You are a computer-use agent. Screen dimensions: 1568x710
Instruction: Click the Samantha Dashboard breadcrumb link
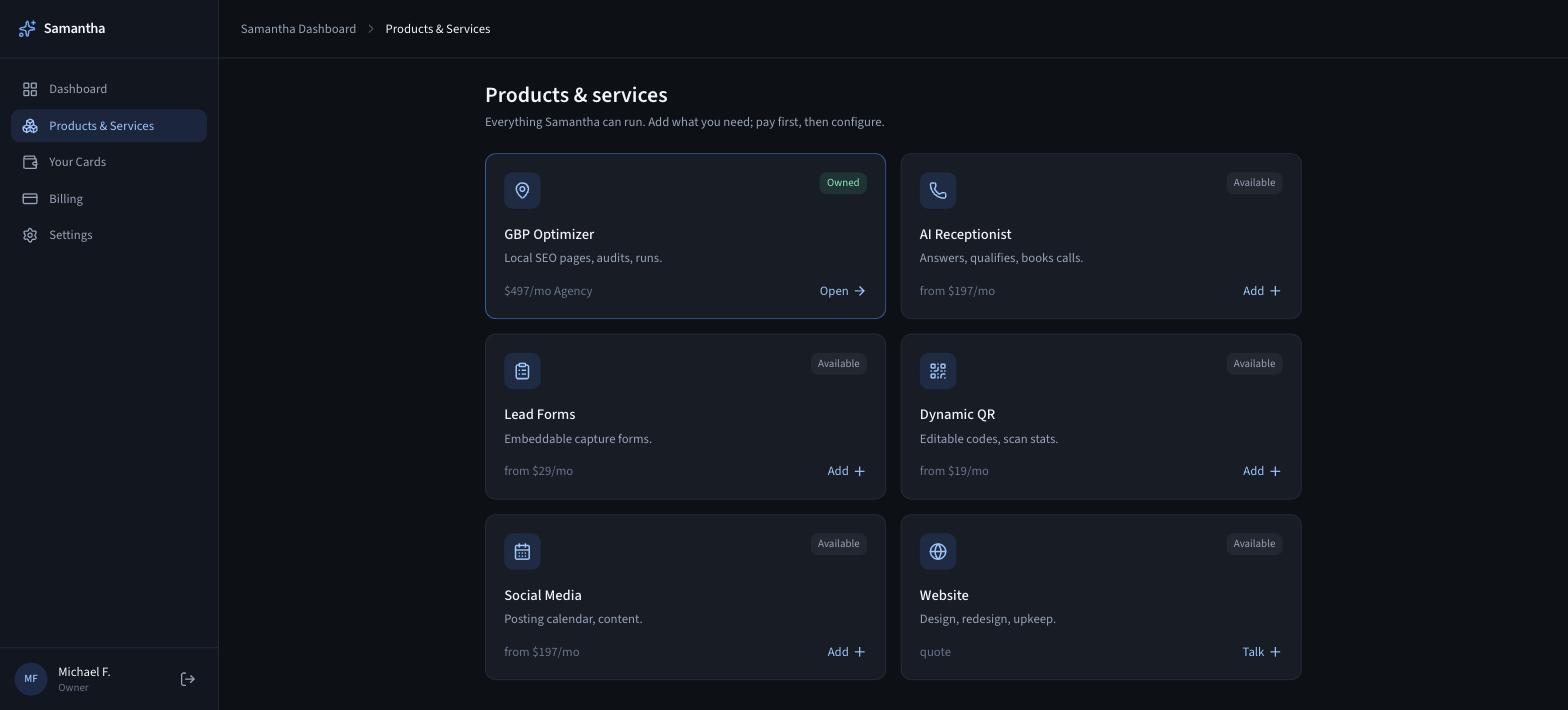[298, 29]
